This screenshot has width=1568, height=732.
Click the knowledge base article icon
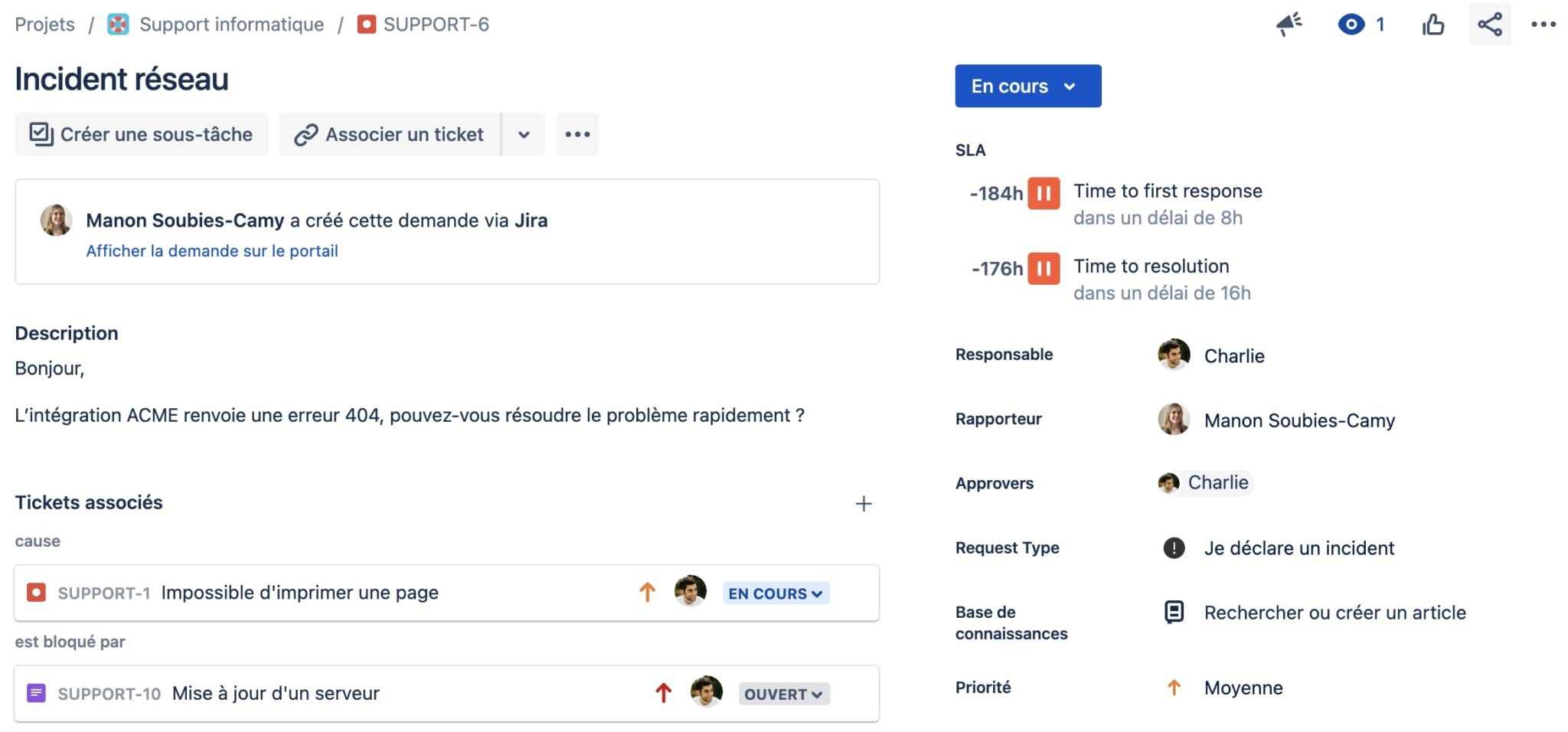click(x=1174, y=612)
